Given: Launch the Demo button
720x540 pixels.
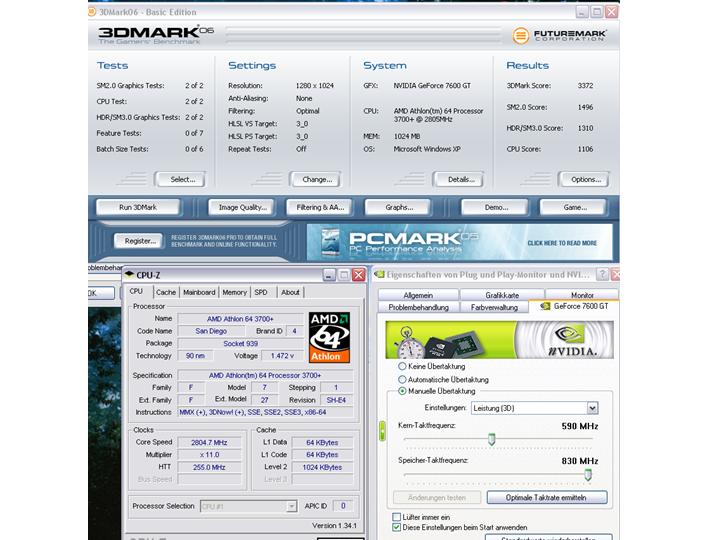Looking at the screenshot, I should [x=495, y=207].
